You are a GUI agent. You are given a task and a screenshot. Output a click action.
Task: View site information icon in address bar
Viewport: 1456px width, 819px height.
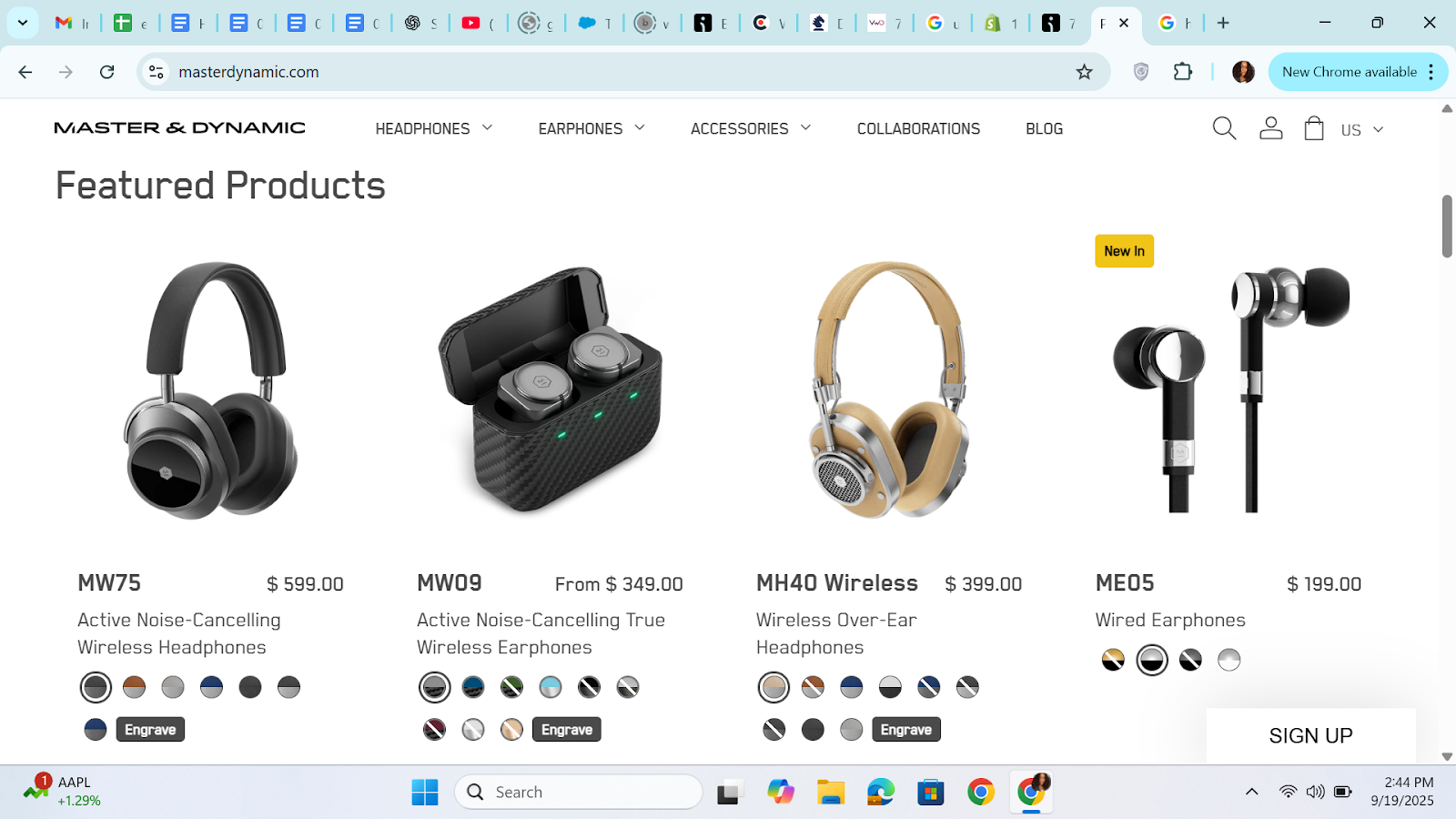(x=157, y=72)
